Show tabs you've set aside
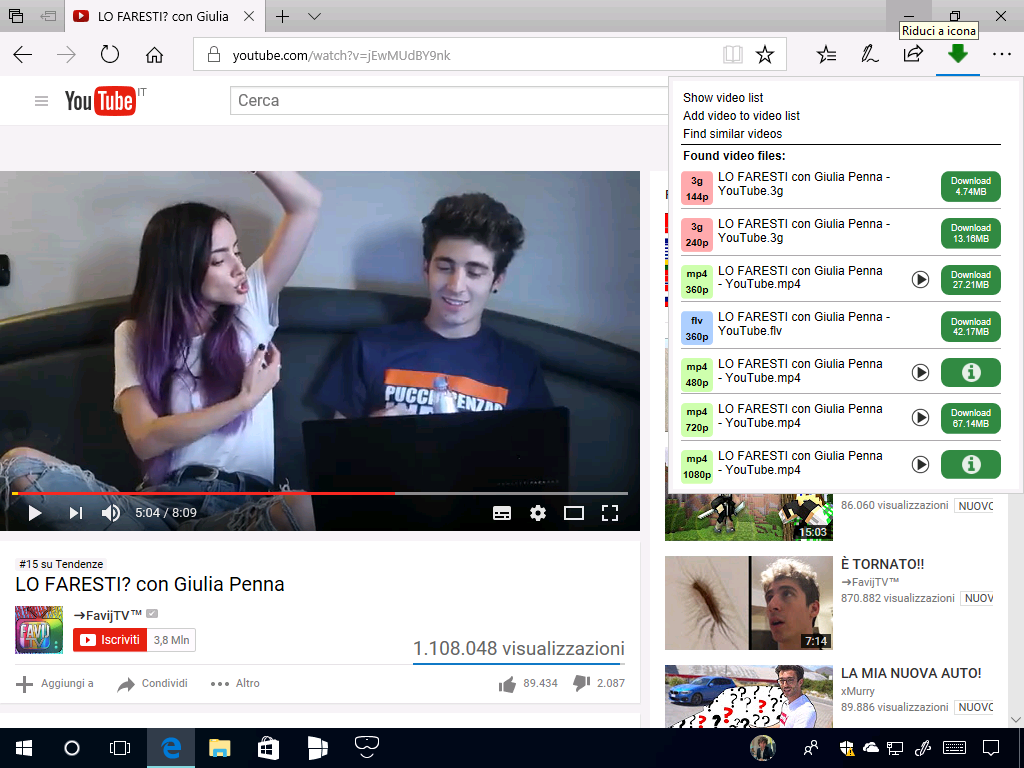The width and height of the screenshot is (1024, 768). pos(16,16)
